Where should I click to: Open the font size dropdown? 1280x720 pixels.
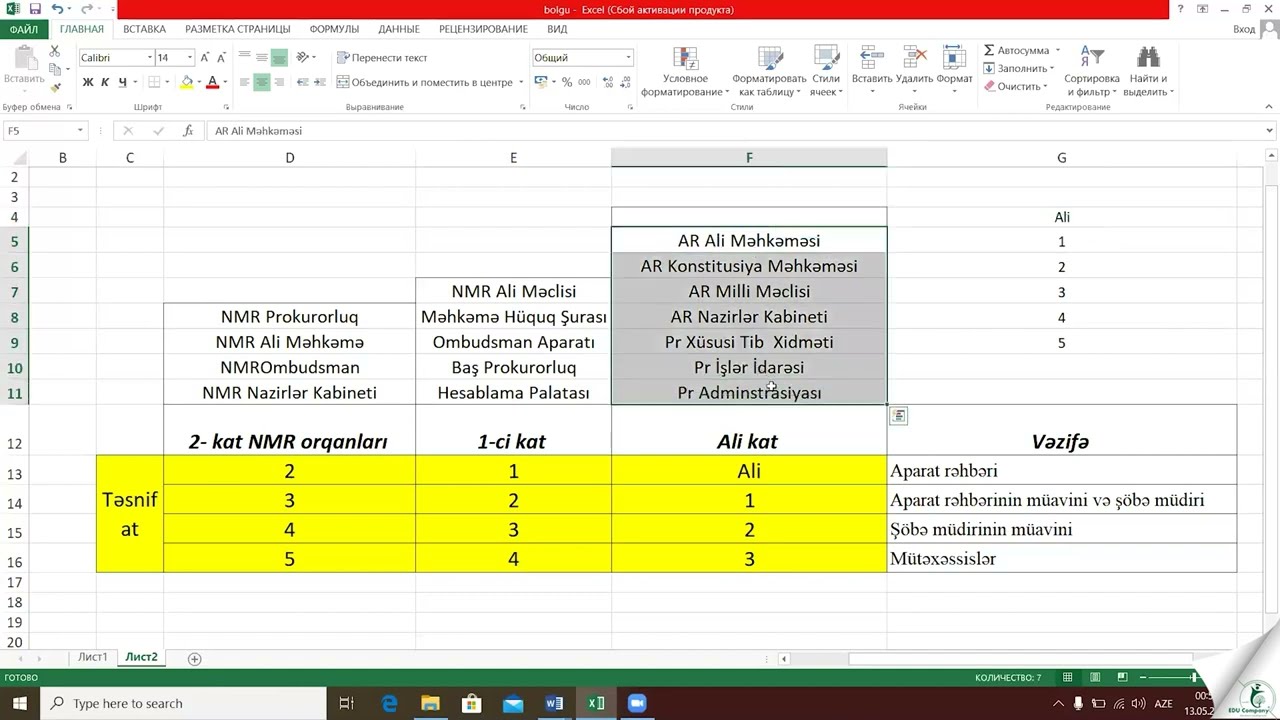point(191,58)
